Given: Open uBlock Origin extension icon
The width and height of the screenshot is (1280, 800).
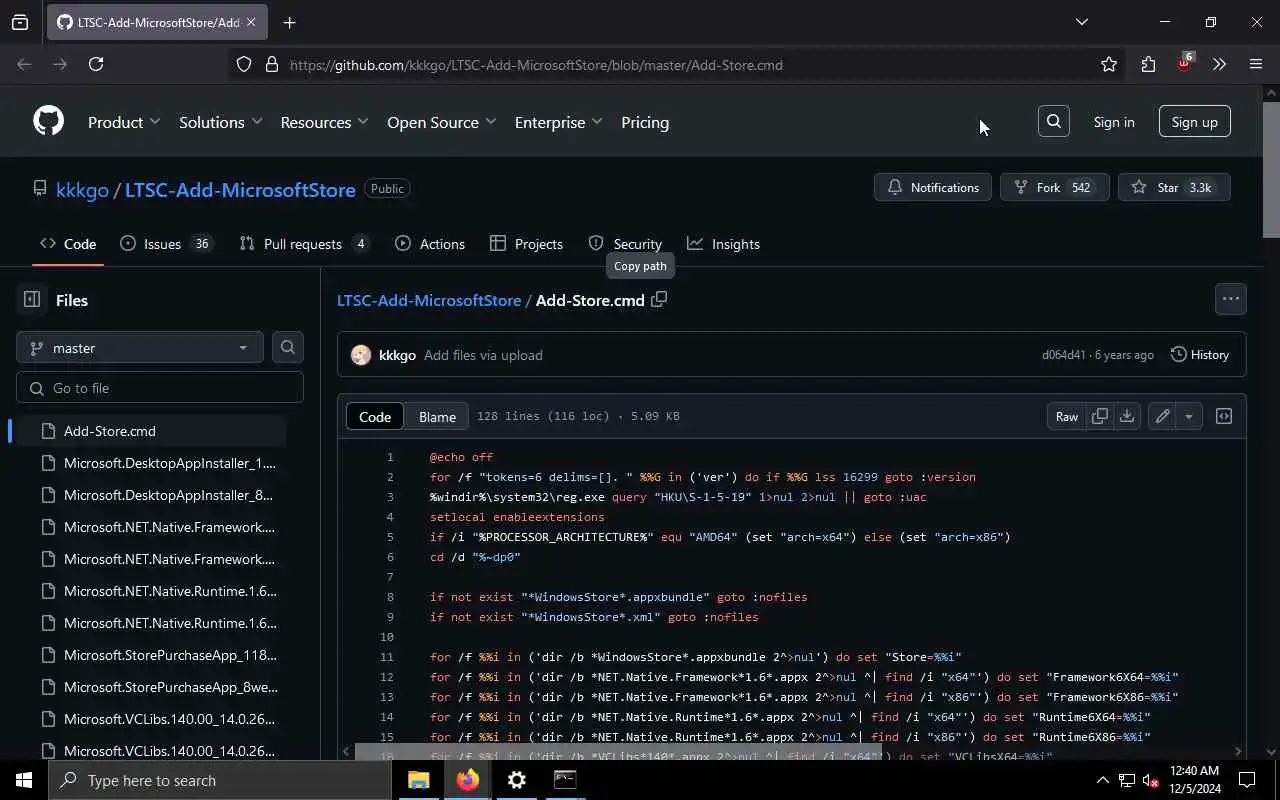Looking at the screenshot, I should pyautogui.click(x=1185, y=63).
